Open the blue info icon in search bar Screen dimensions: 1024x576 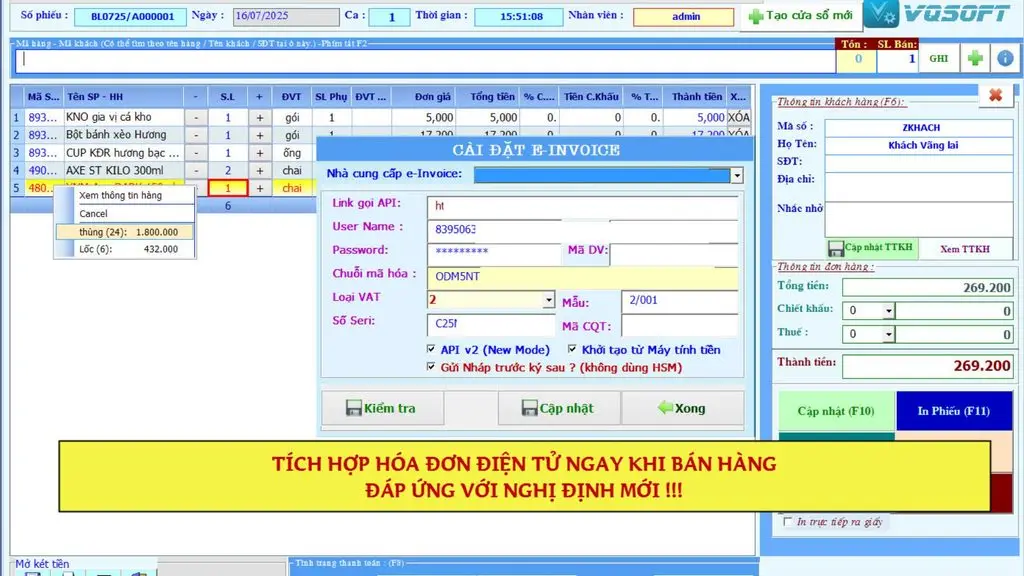coord(1005,58)
